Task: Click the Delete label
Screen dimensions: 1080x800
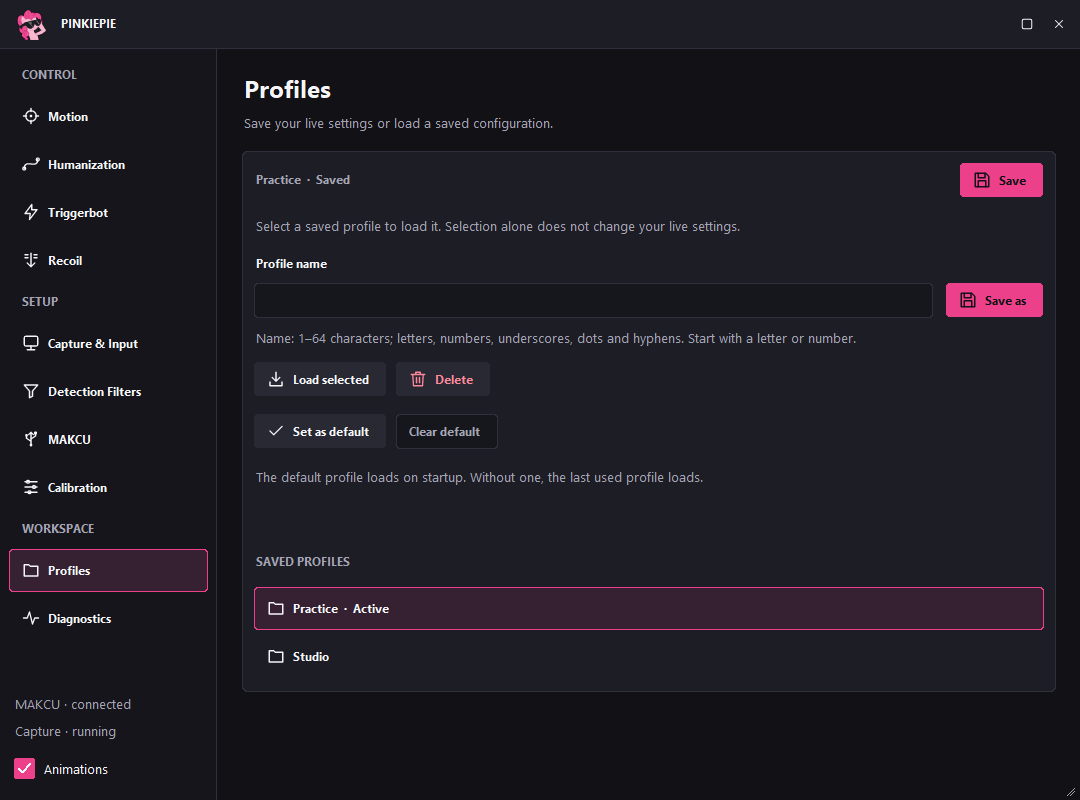Action: [x=454, y=380]
